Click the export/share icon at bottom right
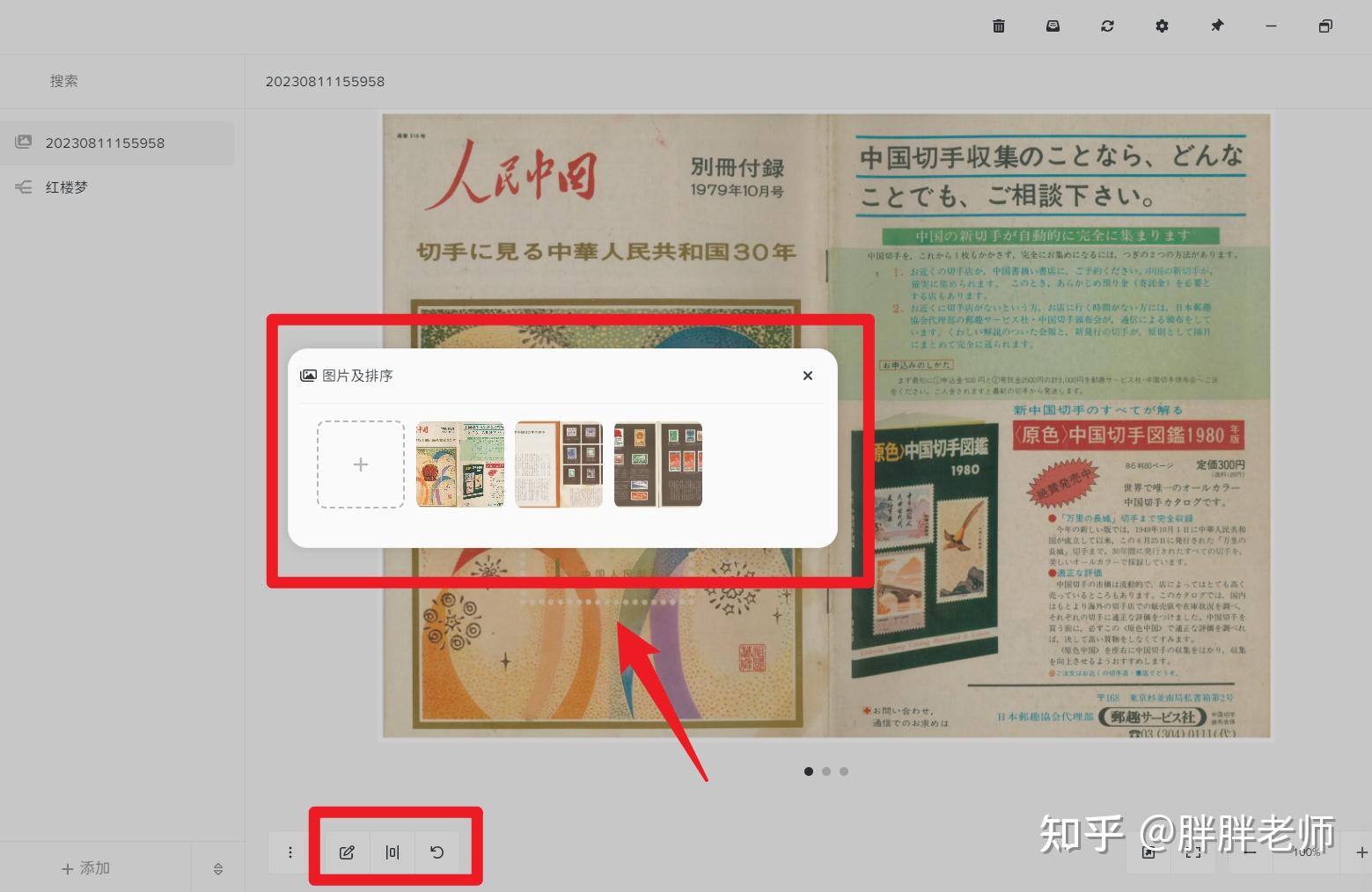 [x=1148, y=852]
